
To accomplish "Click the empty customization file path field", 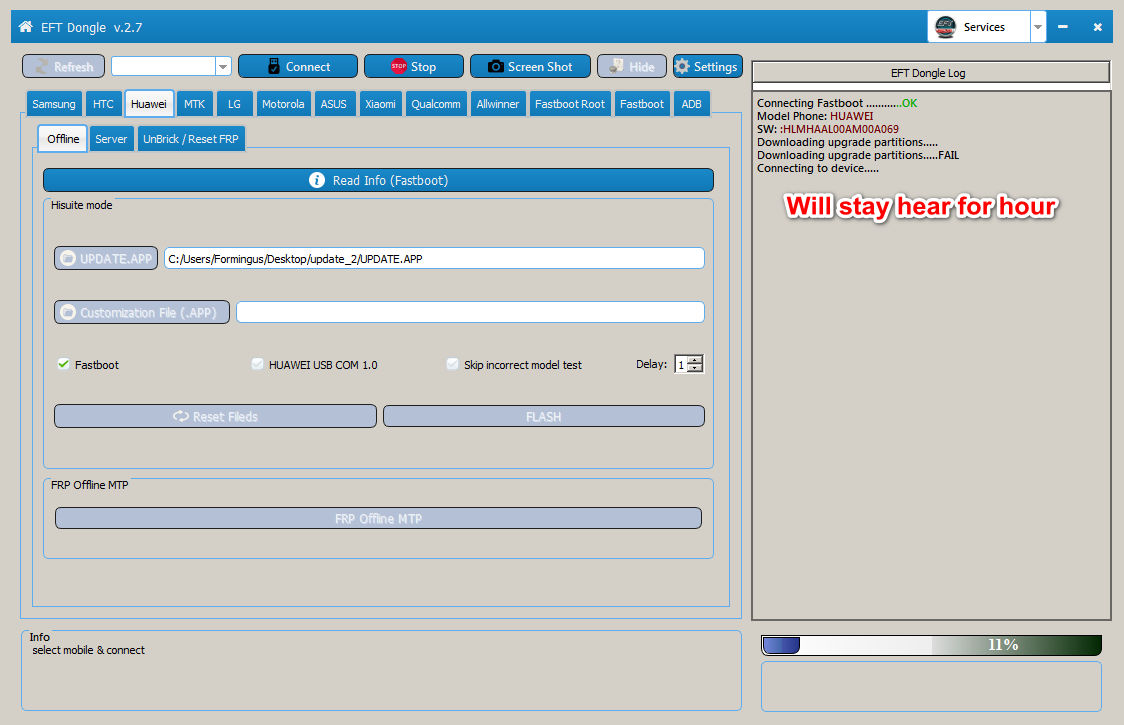I will pos(470,312).
